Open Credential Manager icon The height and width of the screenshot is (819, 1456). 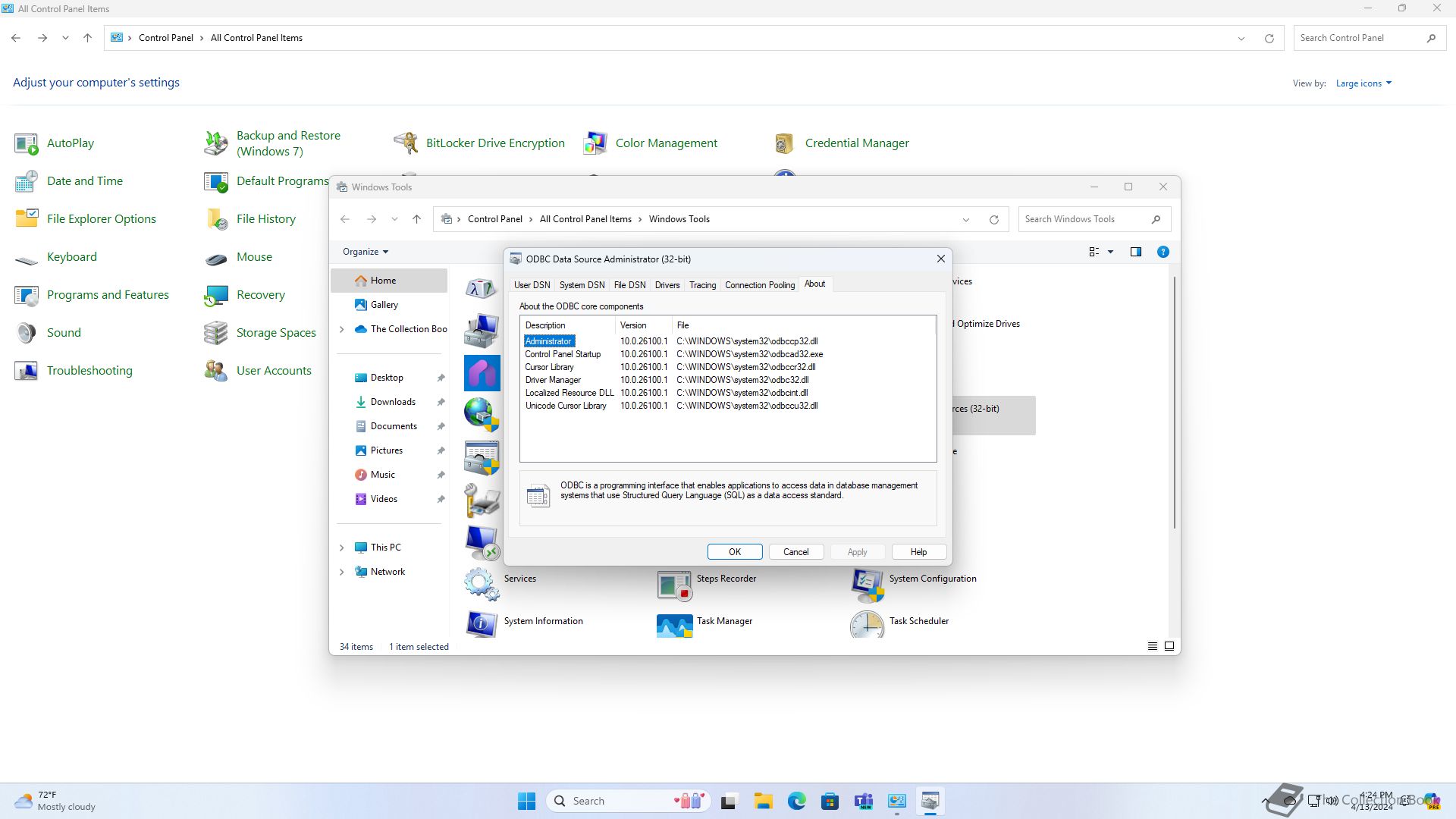[x=785, y=143]
